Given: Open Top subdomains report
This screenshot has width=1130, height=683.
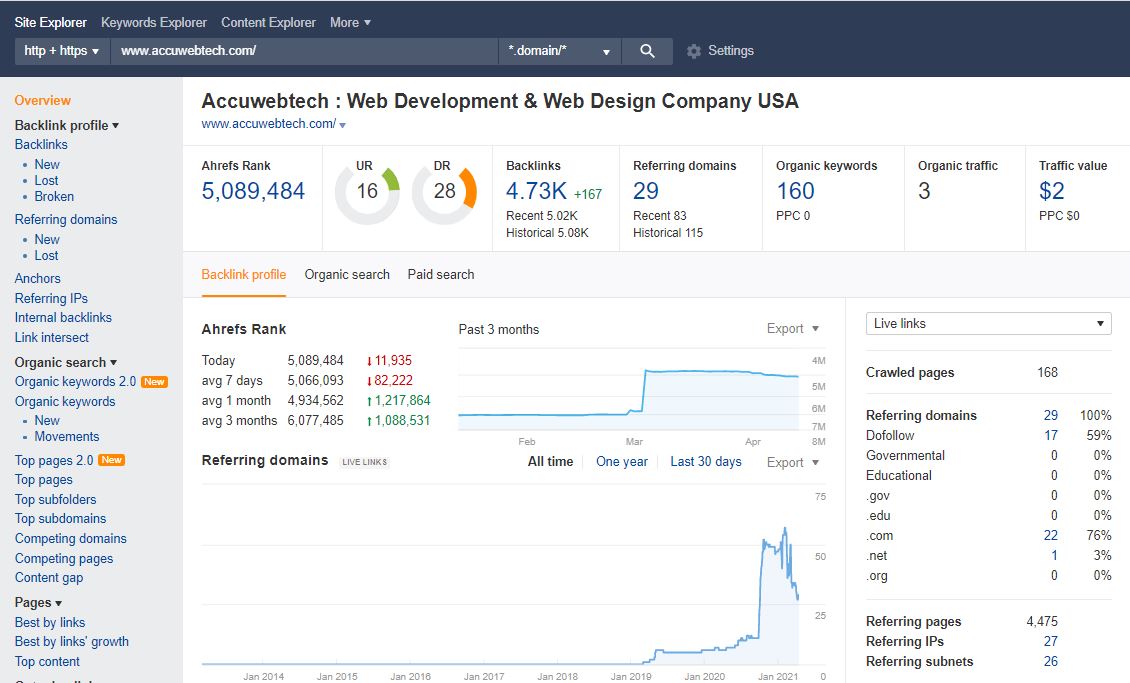Looking at the screenshot, I should (x=61, y=518).
